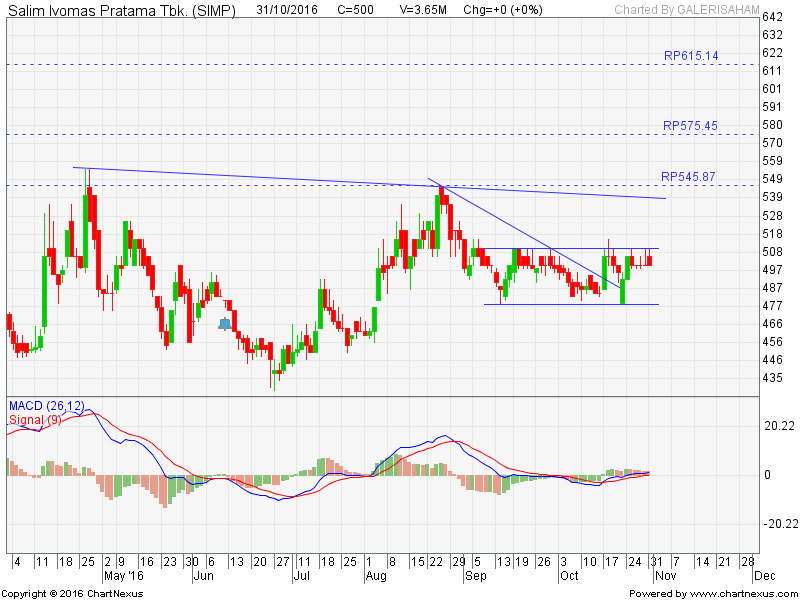Select Dec on the time axis
Image resolution: width=800 pixels, height=600 pixels.
point(763,577)
